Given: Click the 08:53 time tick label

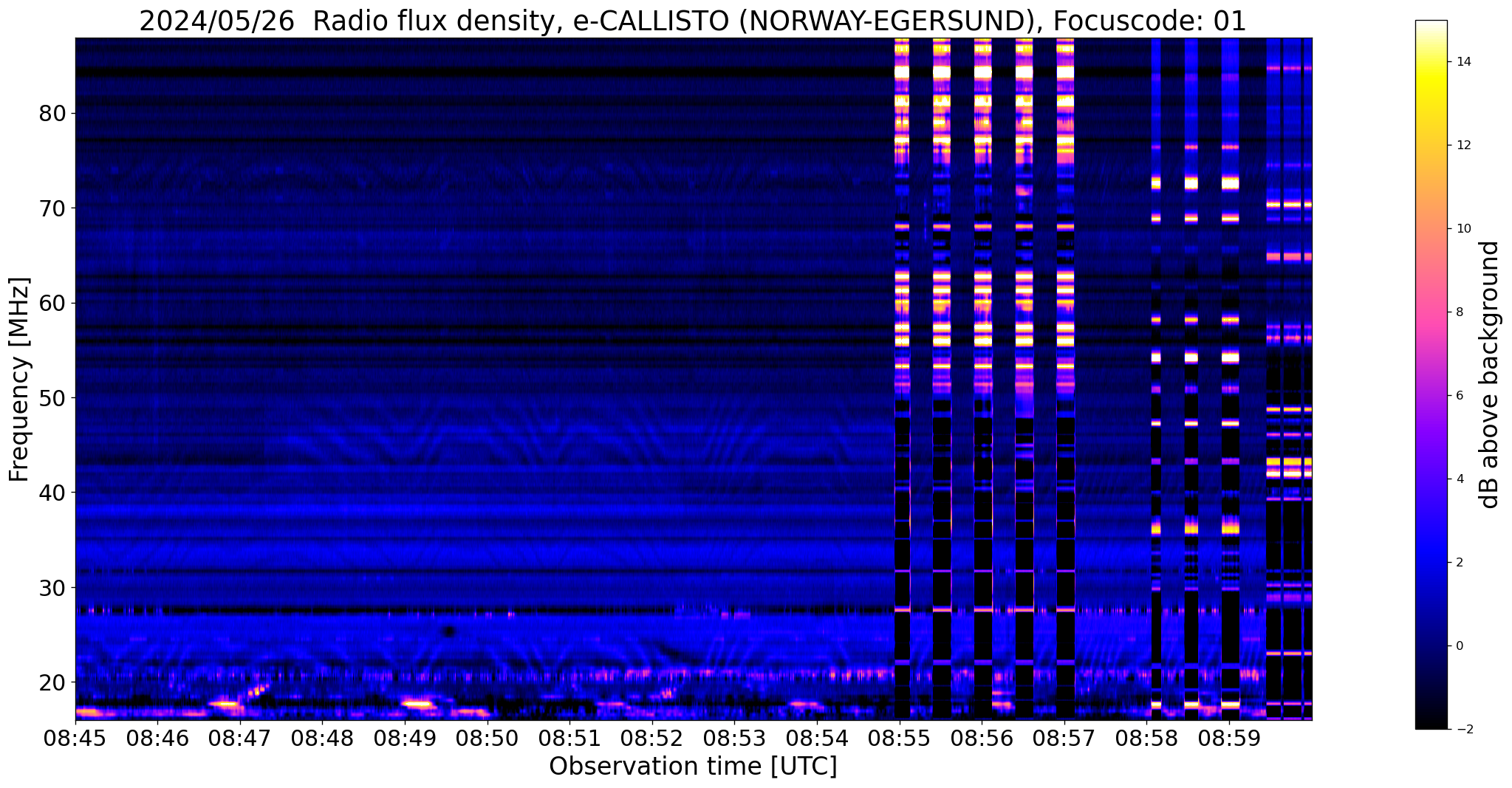Looking at the screenshot, I should 735,737.
